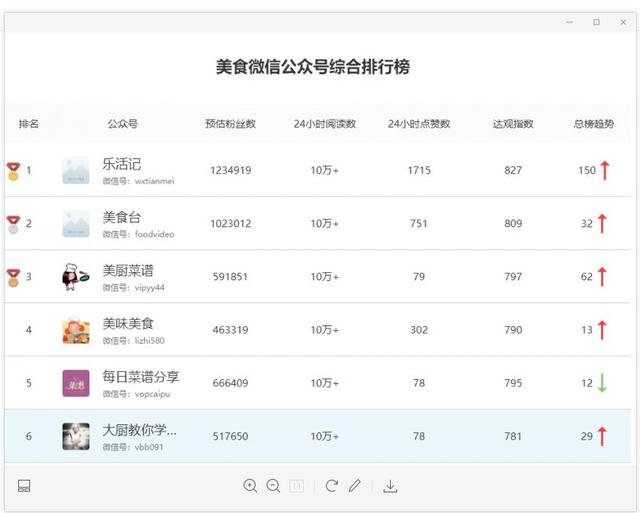Screen dimensions: 640x513
Task: Click the 1:1 actual size icon
Action: (297, 486)
